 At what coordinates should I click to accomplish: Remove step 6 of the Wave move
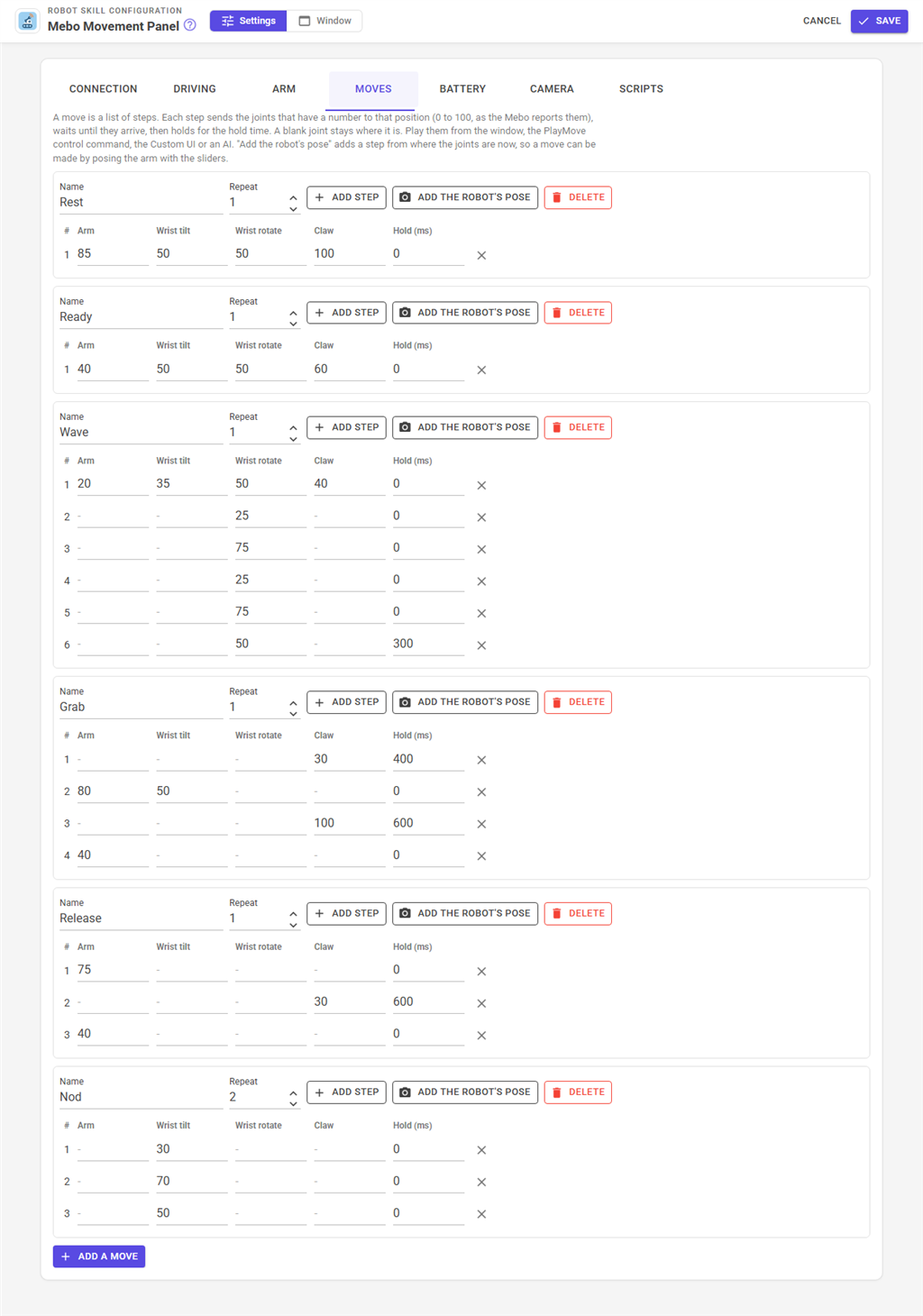click(x=481, y=645)
